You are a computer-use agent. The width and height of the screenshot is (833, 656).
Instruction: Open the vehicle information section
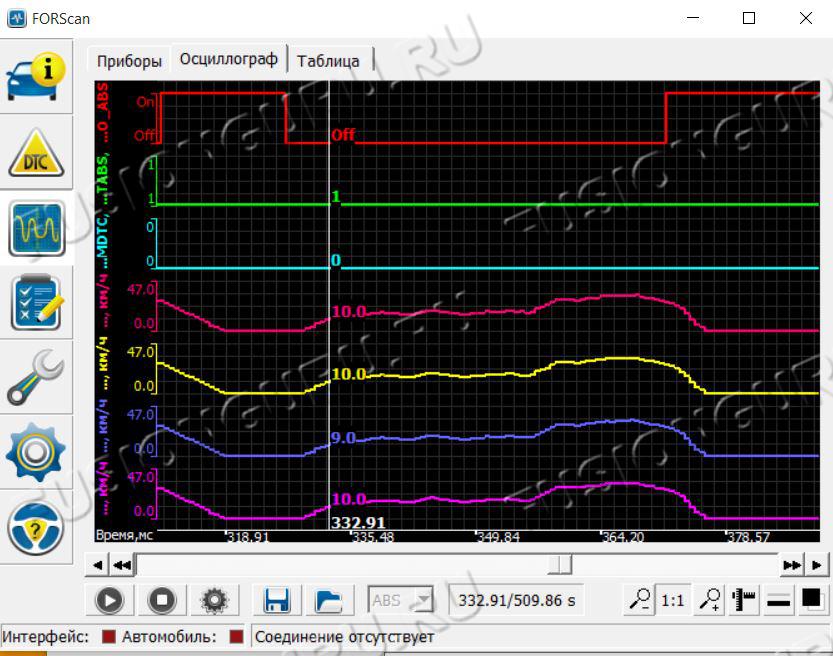point(36,76)
